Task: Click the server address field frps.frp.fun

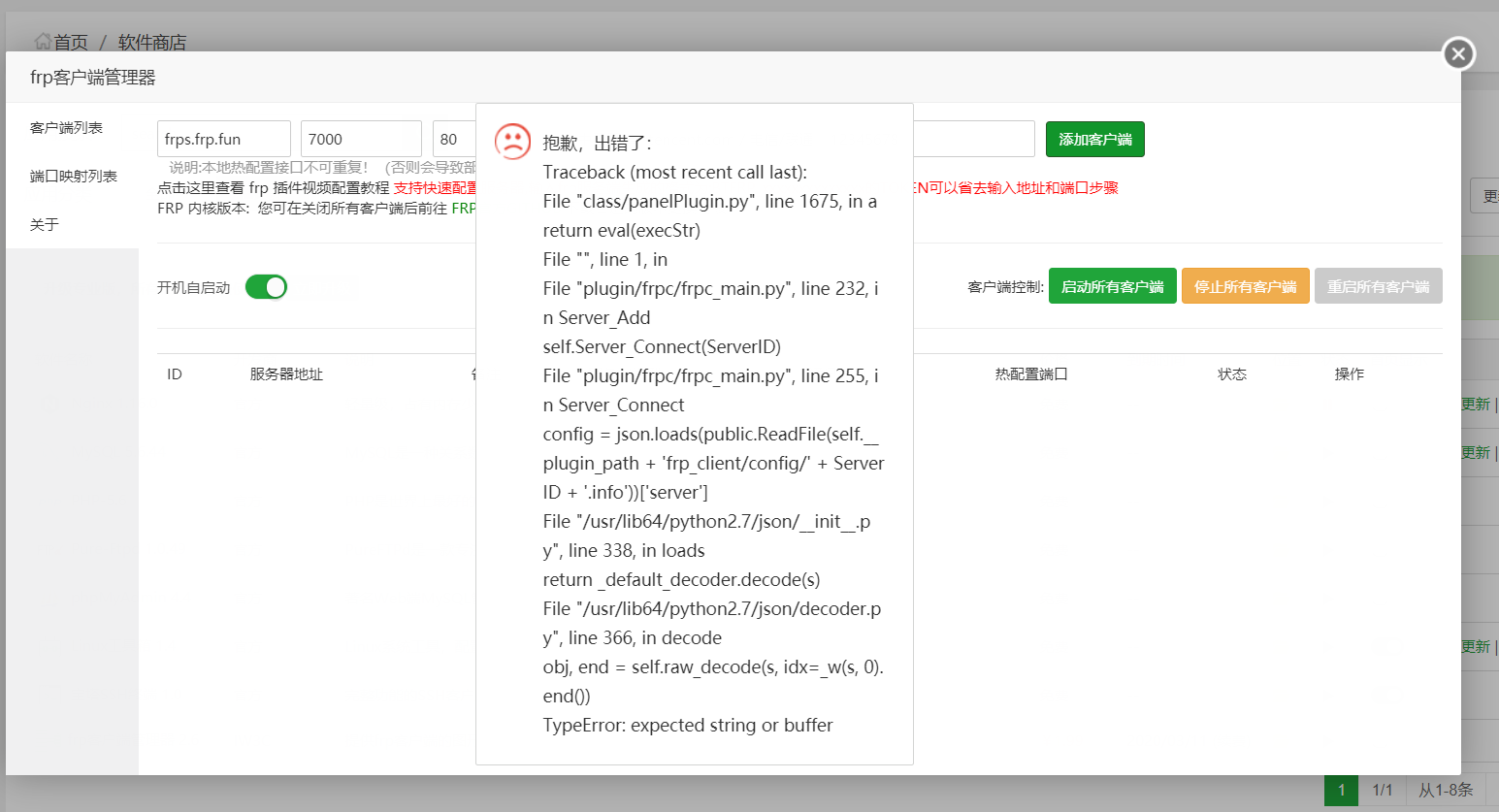Action: (223, 138)
